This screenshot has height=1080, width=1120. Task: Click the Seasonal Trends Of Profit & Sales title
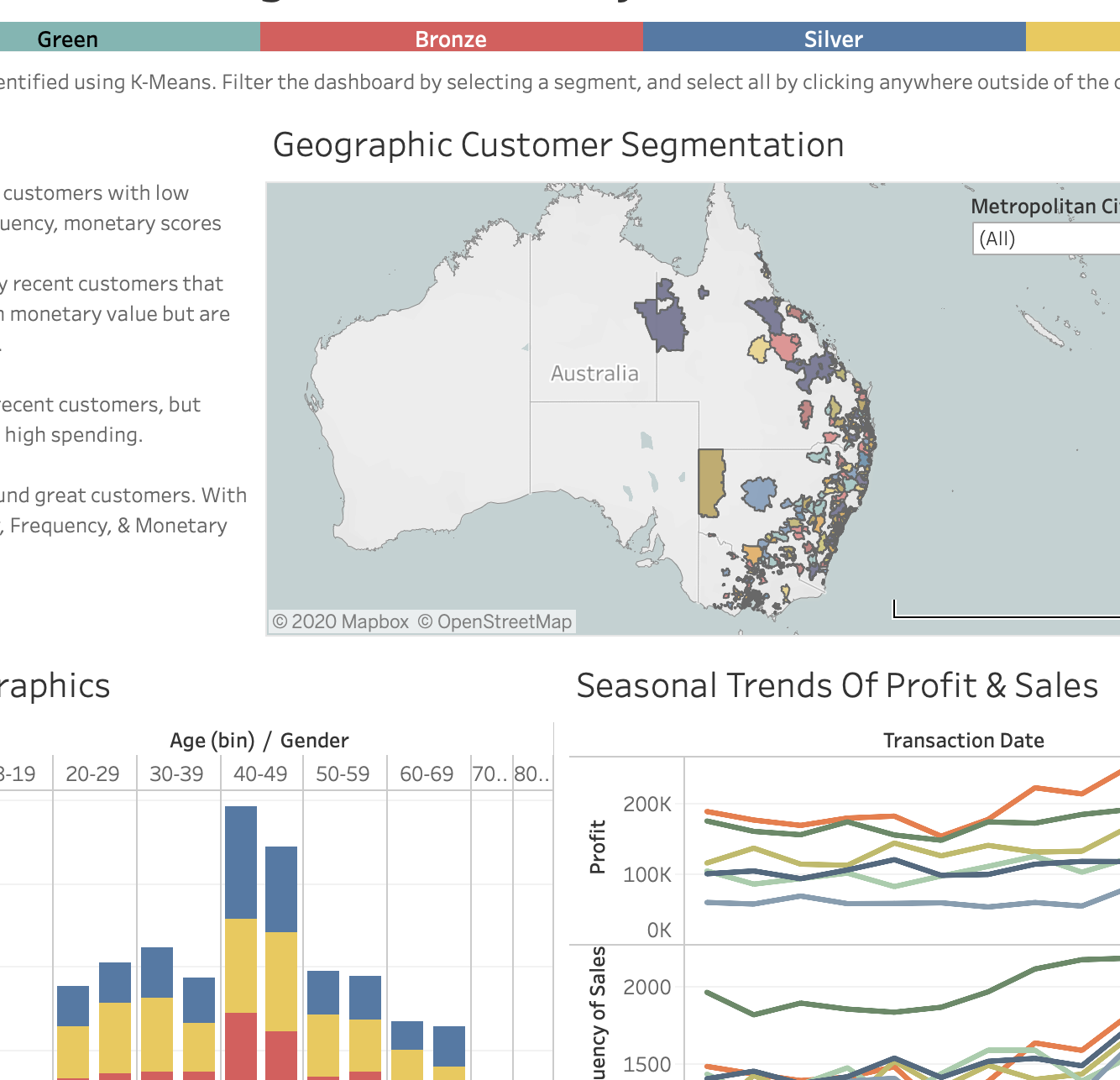tap(837, 685)
